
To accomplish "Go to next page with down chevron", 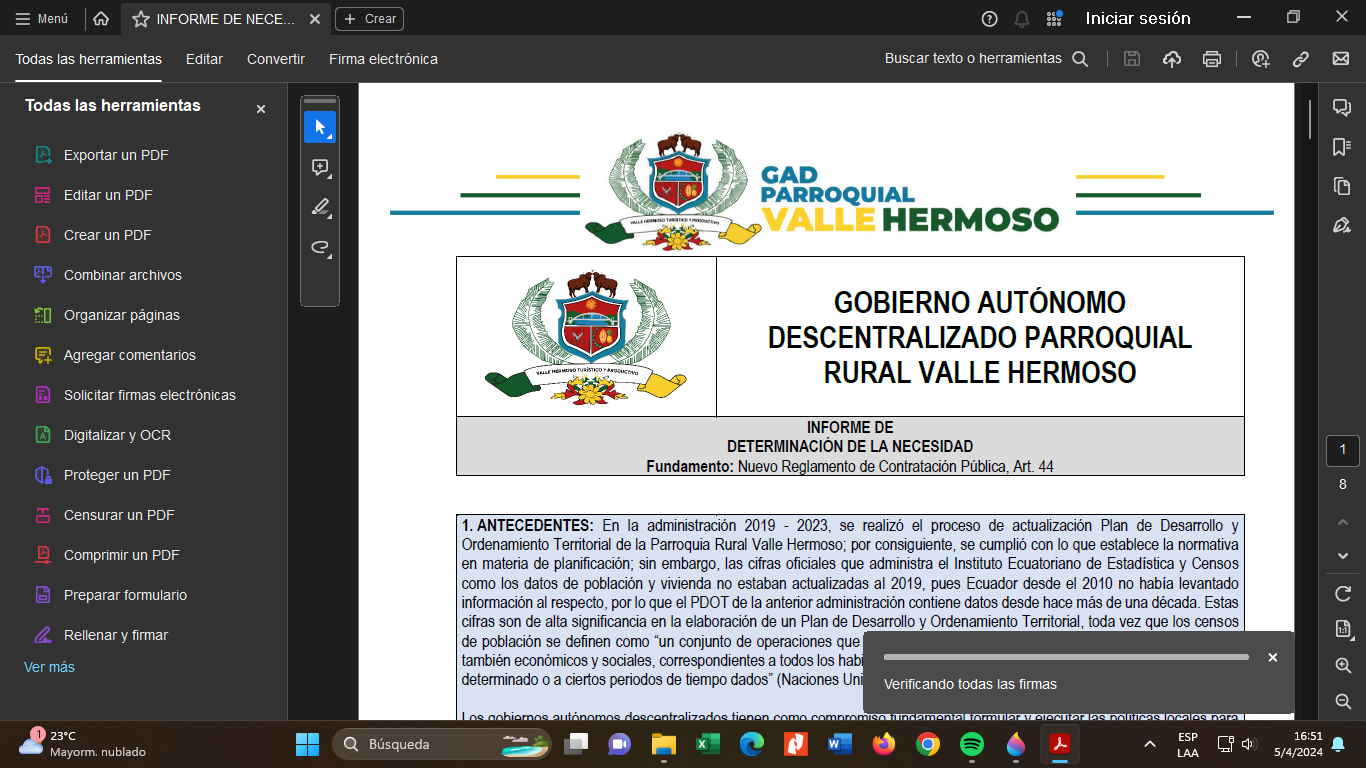I will (x=1342, y=556).
